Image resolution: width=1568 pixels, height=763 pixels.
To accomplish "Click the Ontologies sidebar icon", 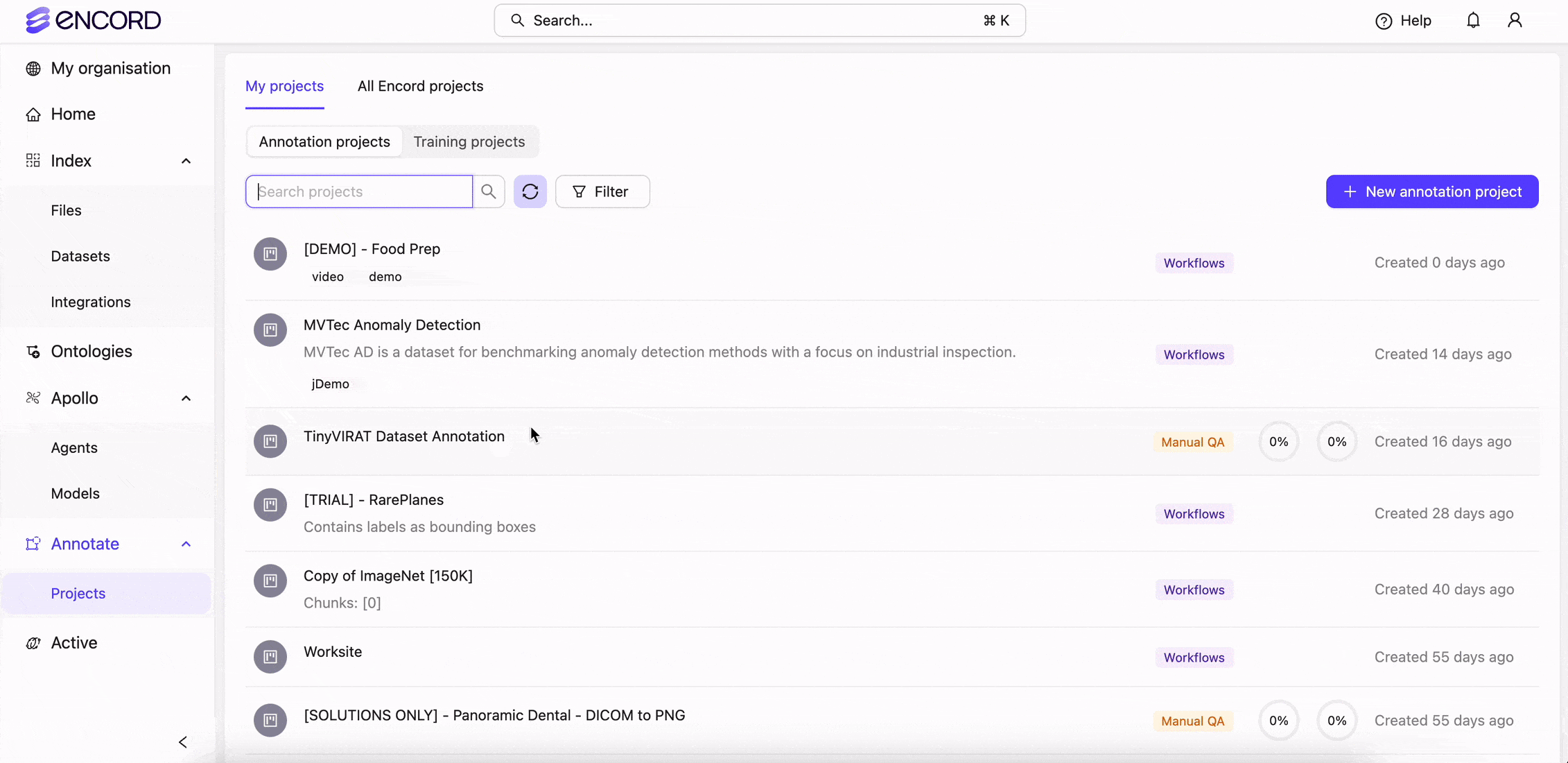I will tap(33, 352).
